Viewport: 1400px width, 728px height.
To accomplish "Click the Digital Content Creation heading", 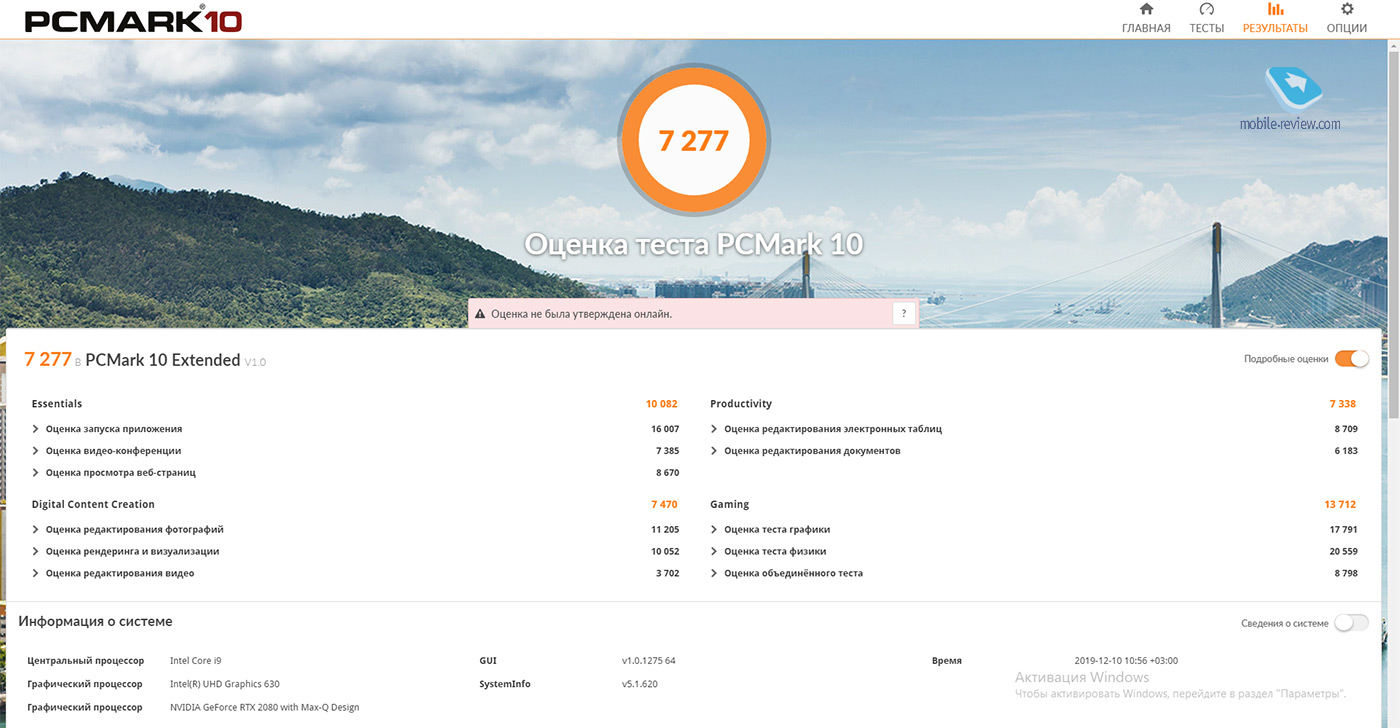I will click(93, 505).
